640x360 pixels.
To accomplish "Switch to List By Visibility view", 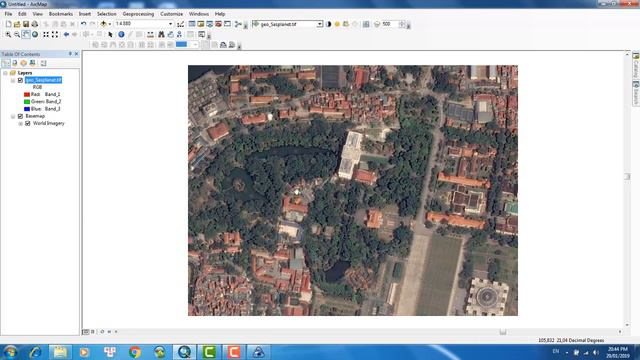I will 24,63.
